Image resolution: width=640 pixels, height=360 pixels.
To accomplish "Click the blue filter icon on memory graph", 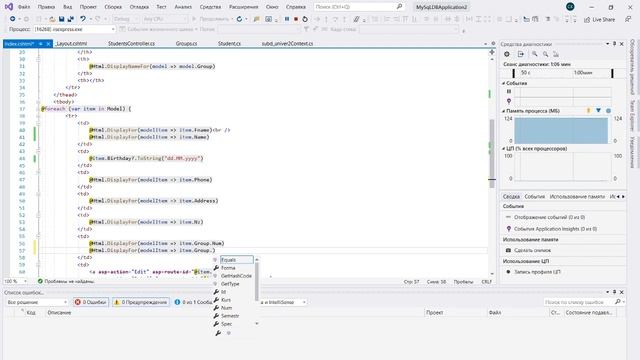I will point(598,111).
